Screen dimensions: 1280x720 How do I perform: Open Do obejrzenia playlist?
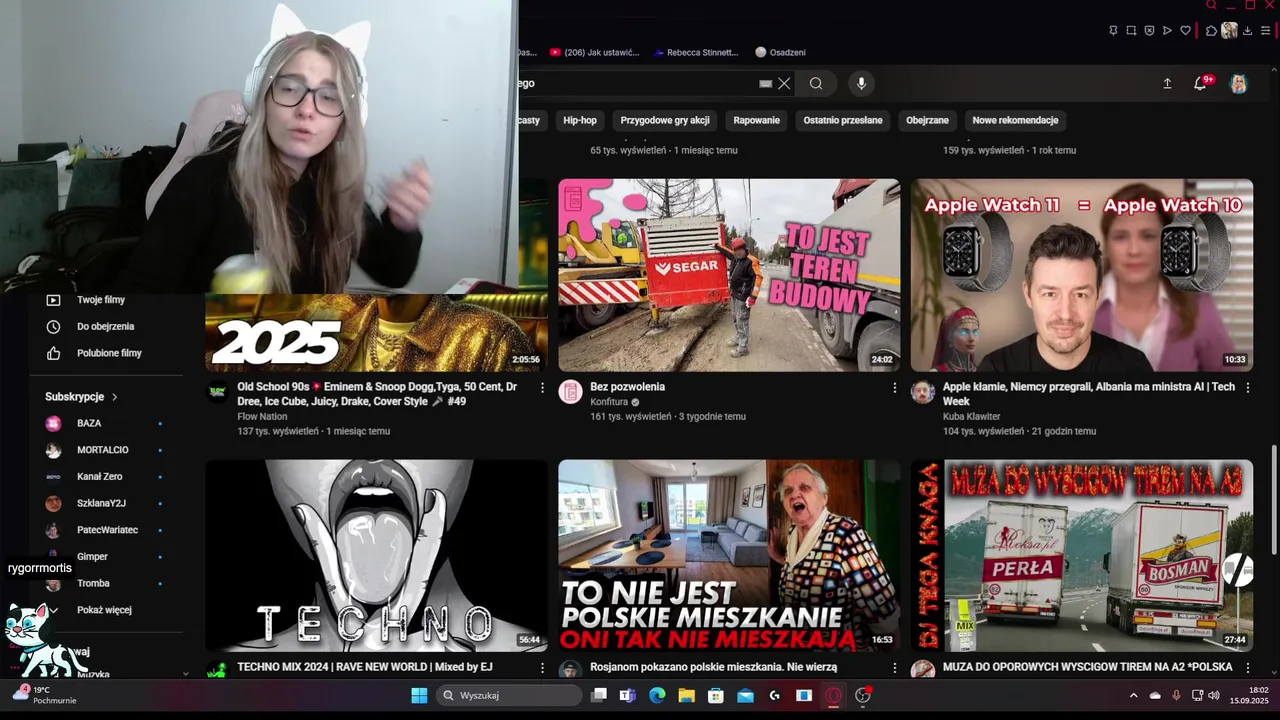pos(105,326)
